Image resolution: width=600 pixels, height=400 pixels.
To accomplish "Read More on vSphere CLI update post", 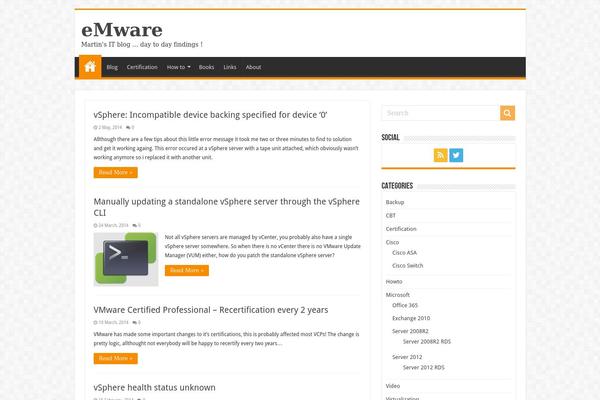I will point(187,270).
